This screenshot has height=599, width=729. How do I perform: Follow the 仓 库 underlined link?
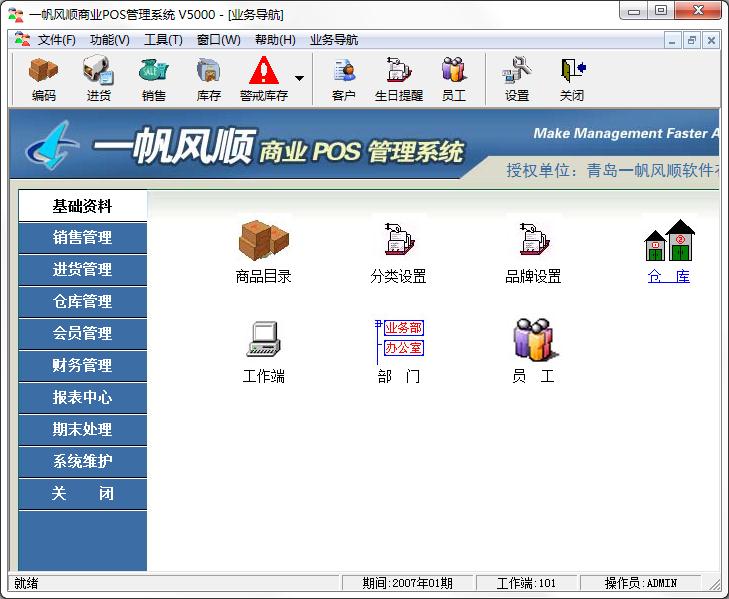(x=669, y=276)
